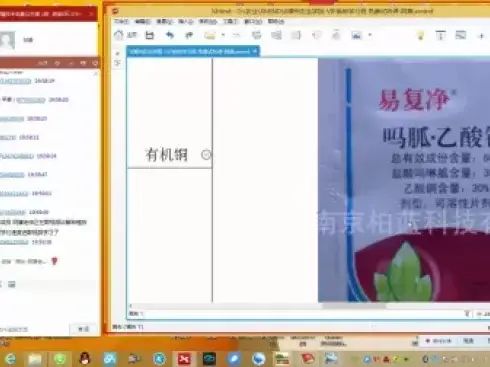This screenshot has height=367, width=490.
Task: Redo the action with the right arrow
Action: pos(189,35)
